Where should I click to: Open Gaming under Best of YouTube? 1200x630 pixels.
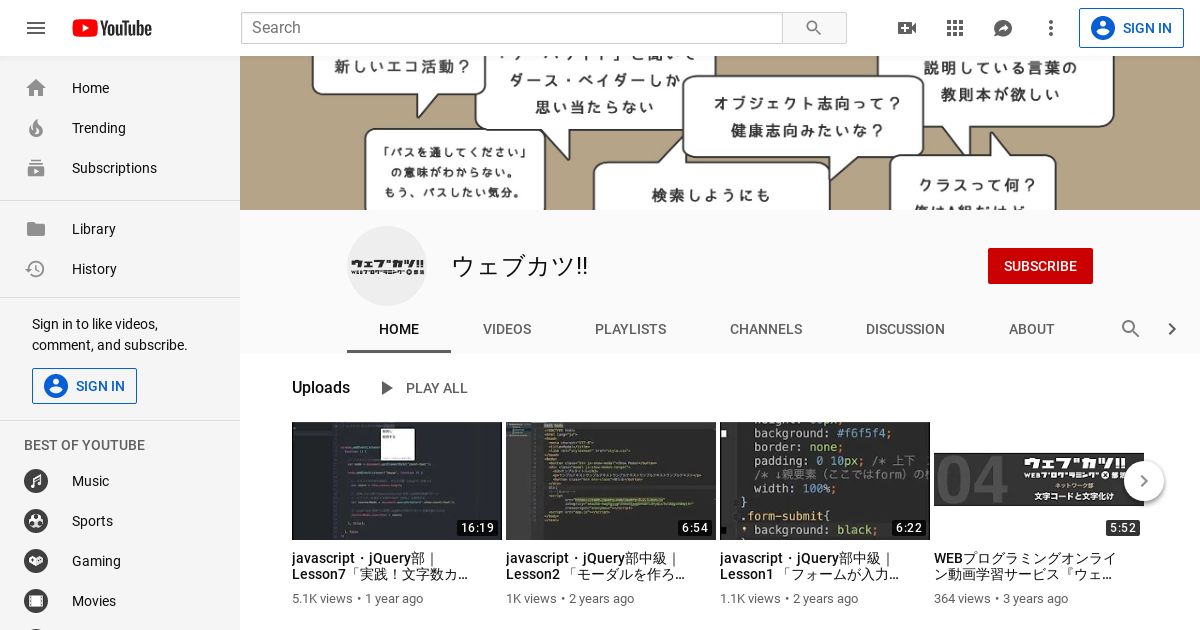click(x=120, y=561)
